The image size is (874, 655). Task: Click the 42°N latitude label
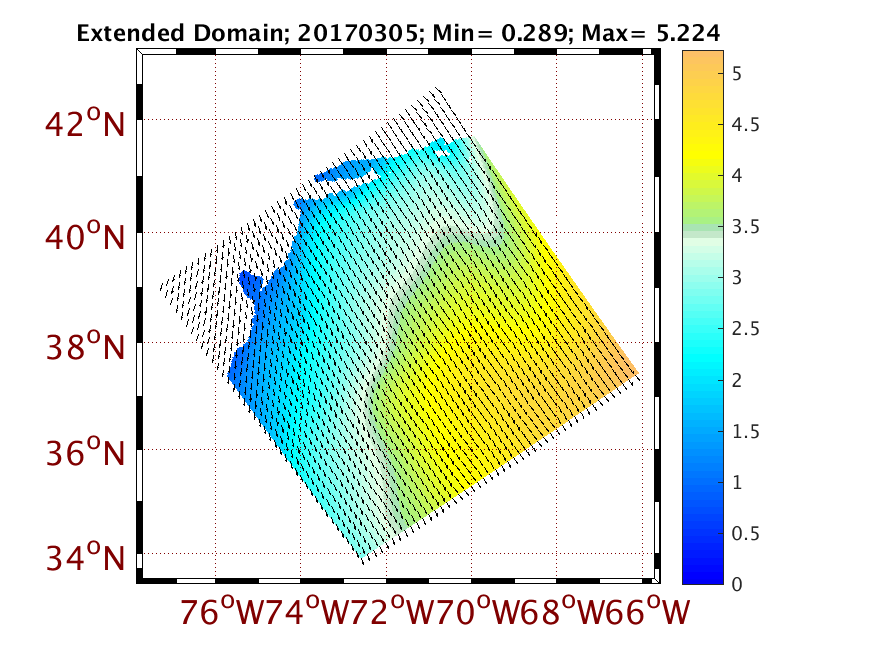(x=85, y=123)
